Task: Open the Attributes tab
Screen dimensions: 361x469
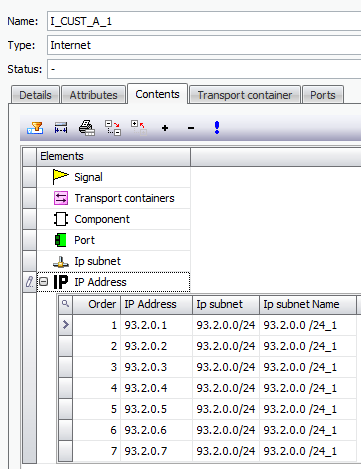Action: coord(93,95)
